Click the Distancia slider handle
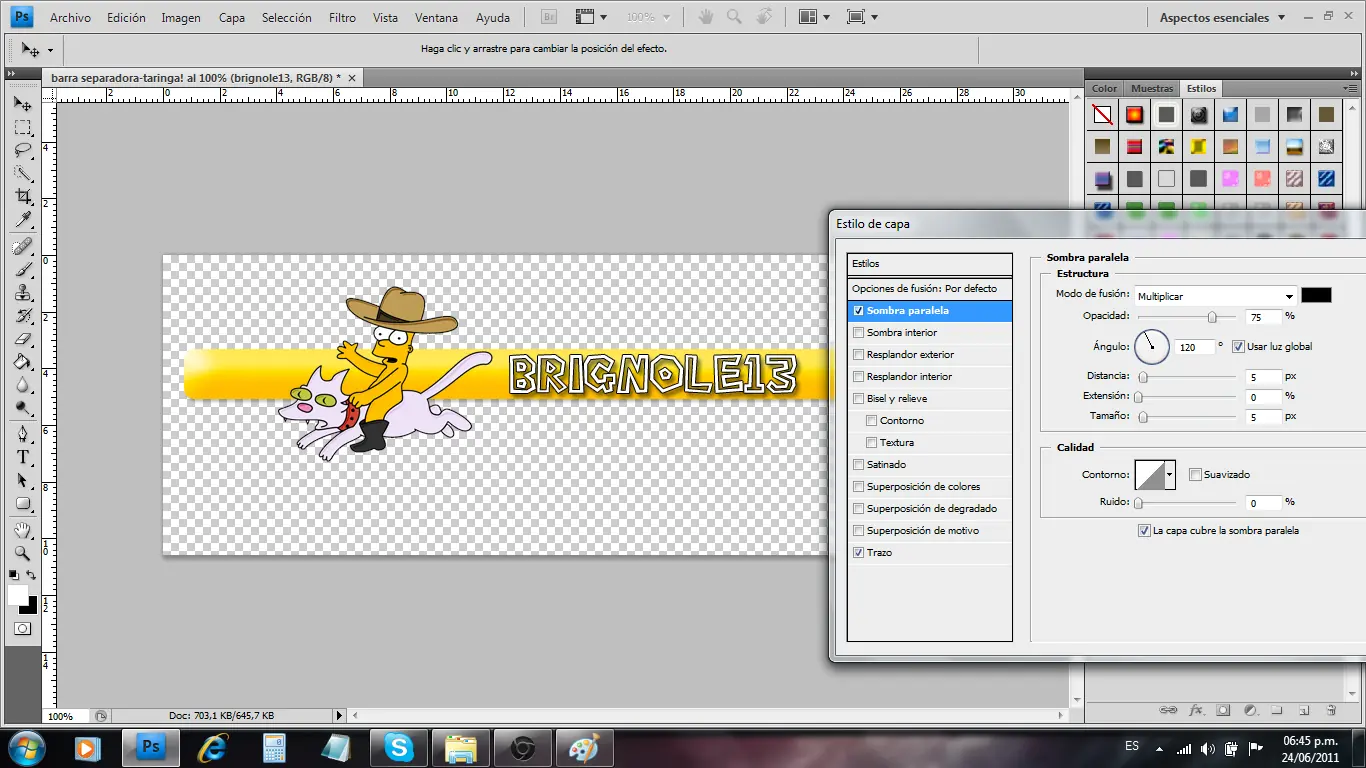Image resolution: width=1366 pixels, height=768 pixels. click(1142, 378)
